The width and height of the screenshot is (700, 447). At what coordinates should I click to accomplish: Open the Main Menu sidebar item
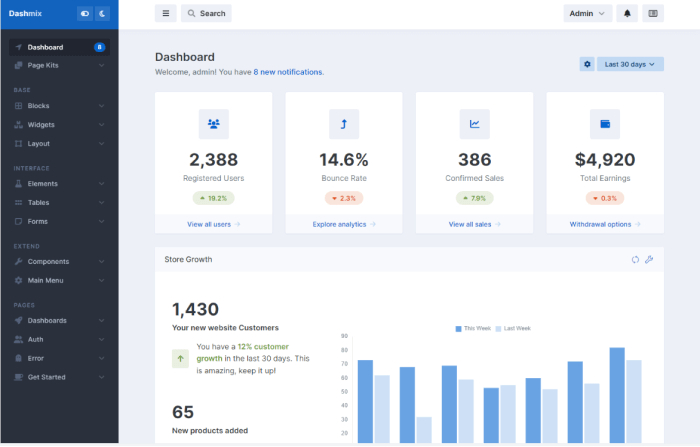click(x=59, y=280)
